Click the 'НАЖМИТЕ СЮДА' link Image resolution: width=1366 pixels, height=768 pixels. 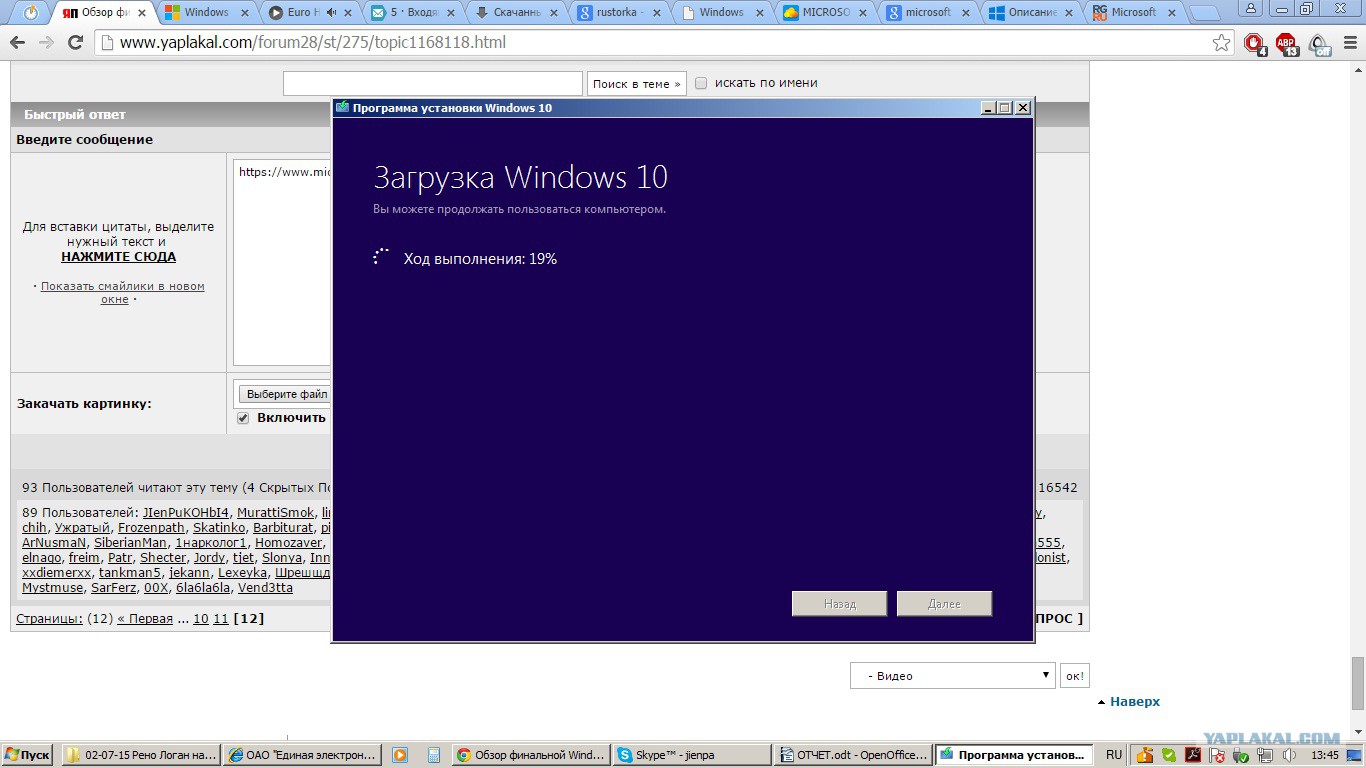coord(118,256)
